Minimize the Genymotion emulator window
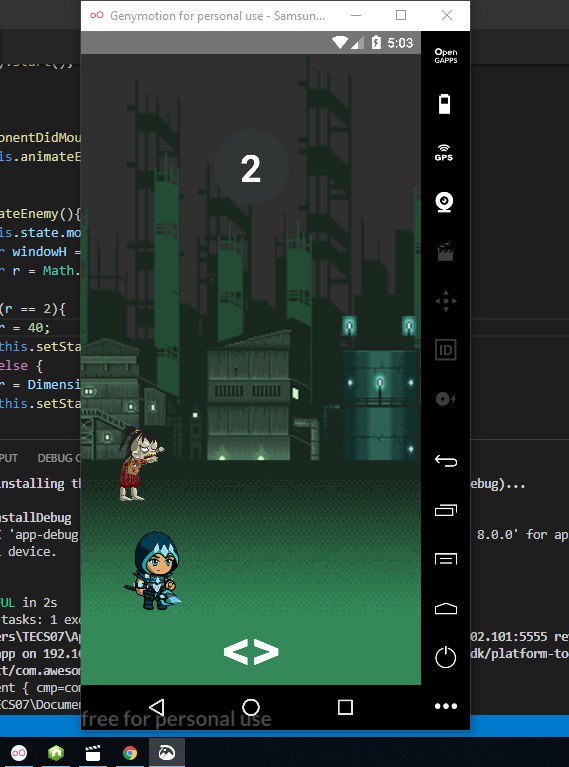The height and width of the screenshot is (767, 569). point(356,15)
